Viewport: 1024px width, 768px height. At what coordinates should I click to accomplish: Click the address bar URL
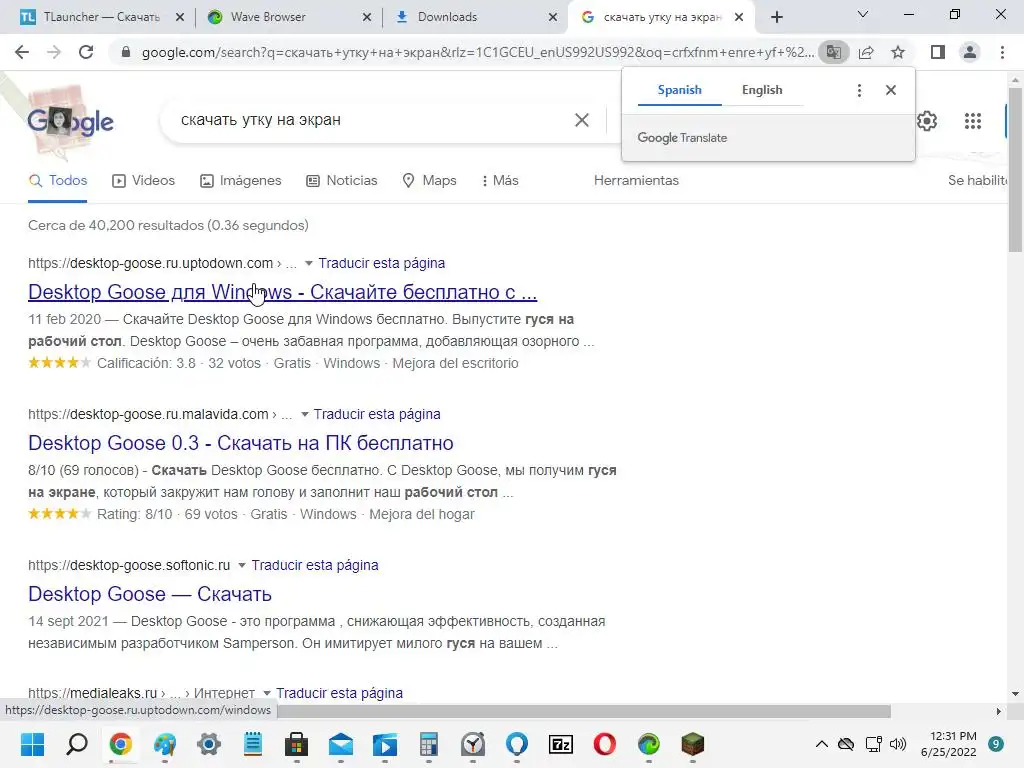point(477,52)
